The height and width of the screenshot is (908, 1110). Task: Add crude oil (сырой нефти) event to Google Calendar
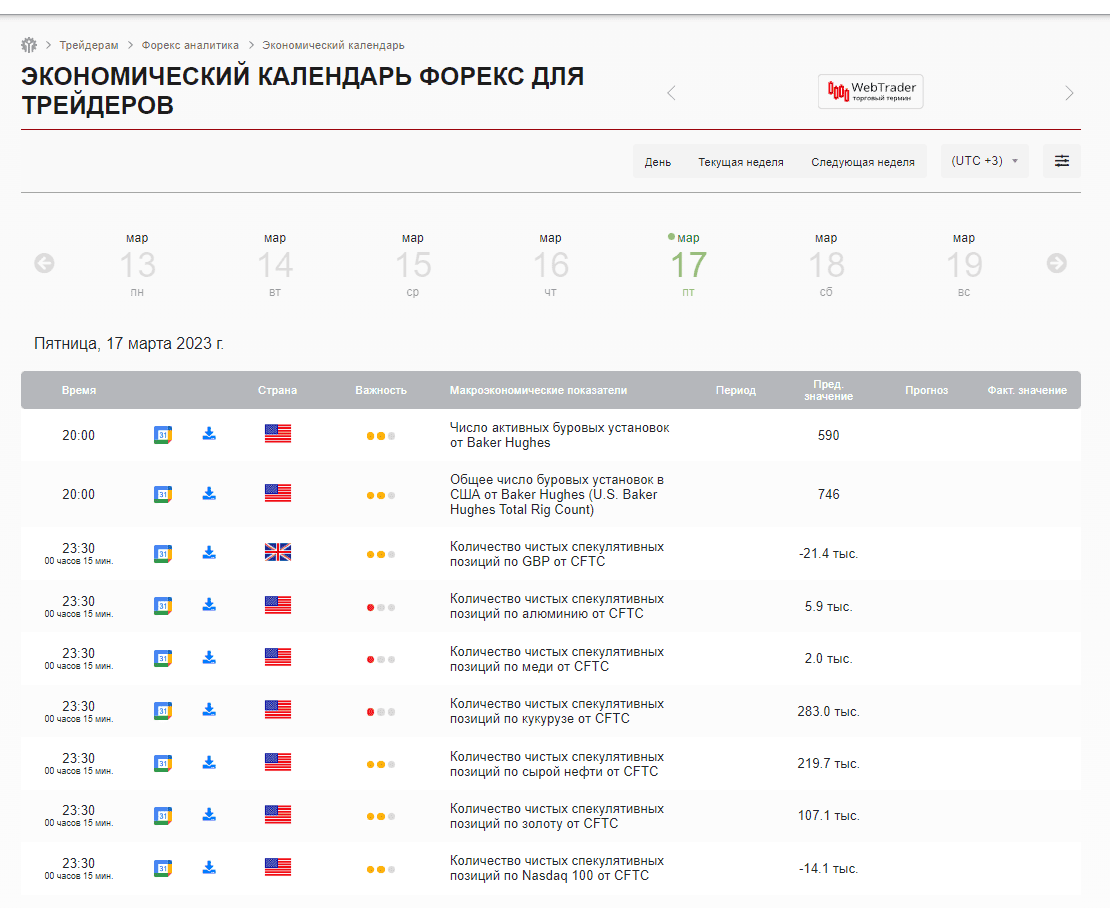pos(163,763)
